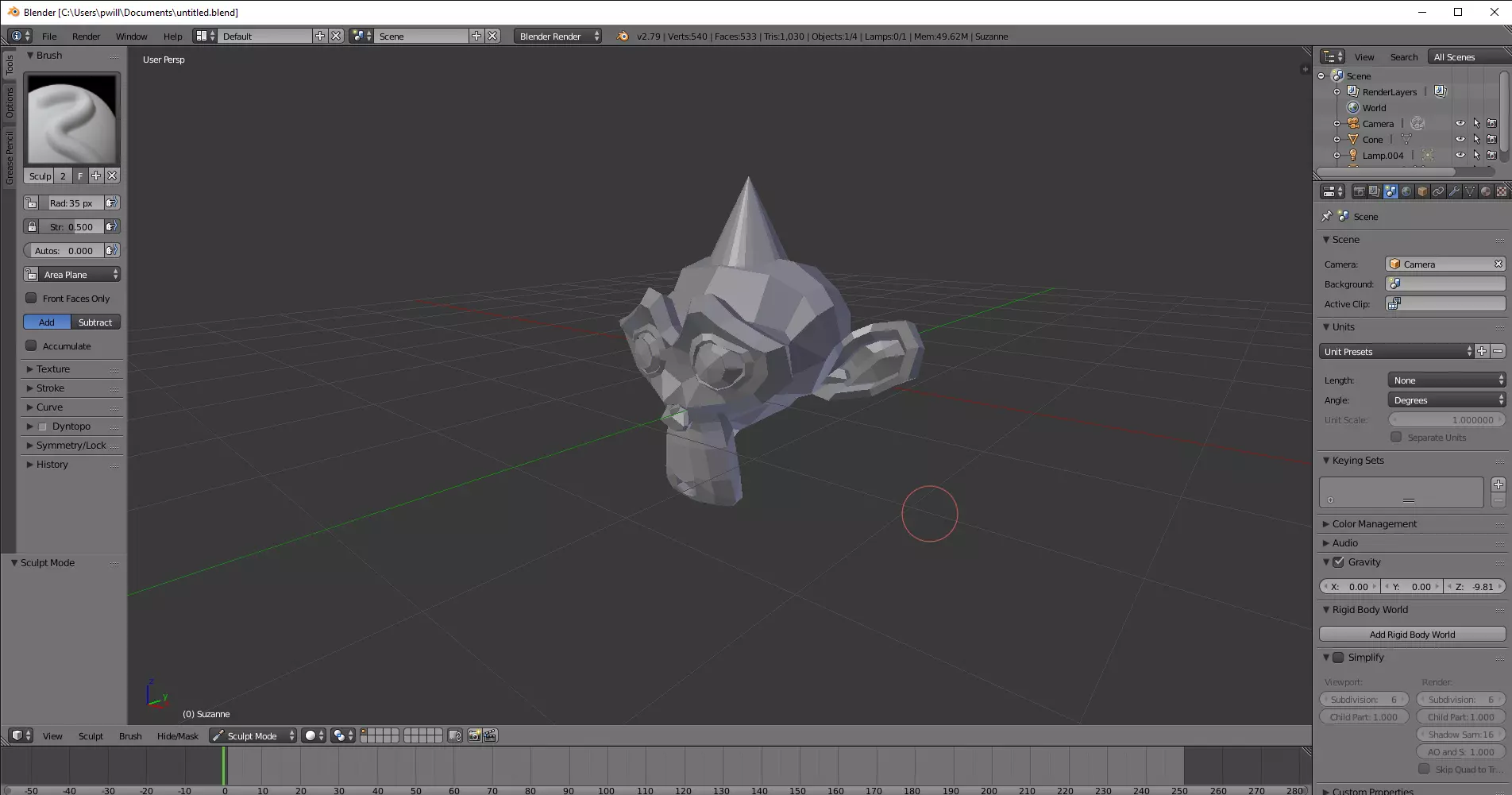The height and width of the screenshot is (795, 1512).
Task: Unlink the current brush with X icon
Action: click(x=112, y=176)
